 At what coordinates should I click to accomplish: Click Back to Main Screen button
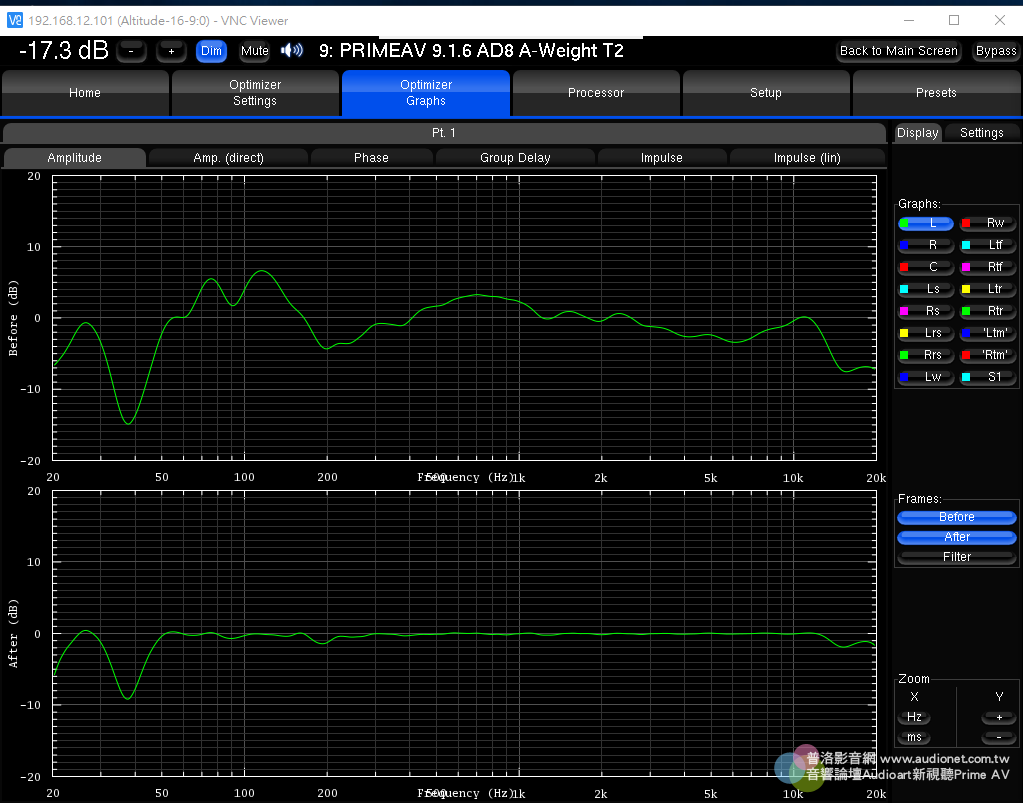[898, 51]
